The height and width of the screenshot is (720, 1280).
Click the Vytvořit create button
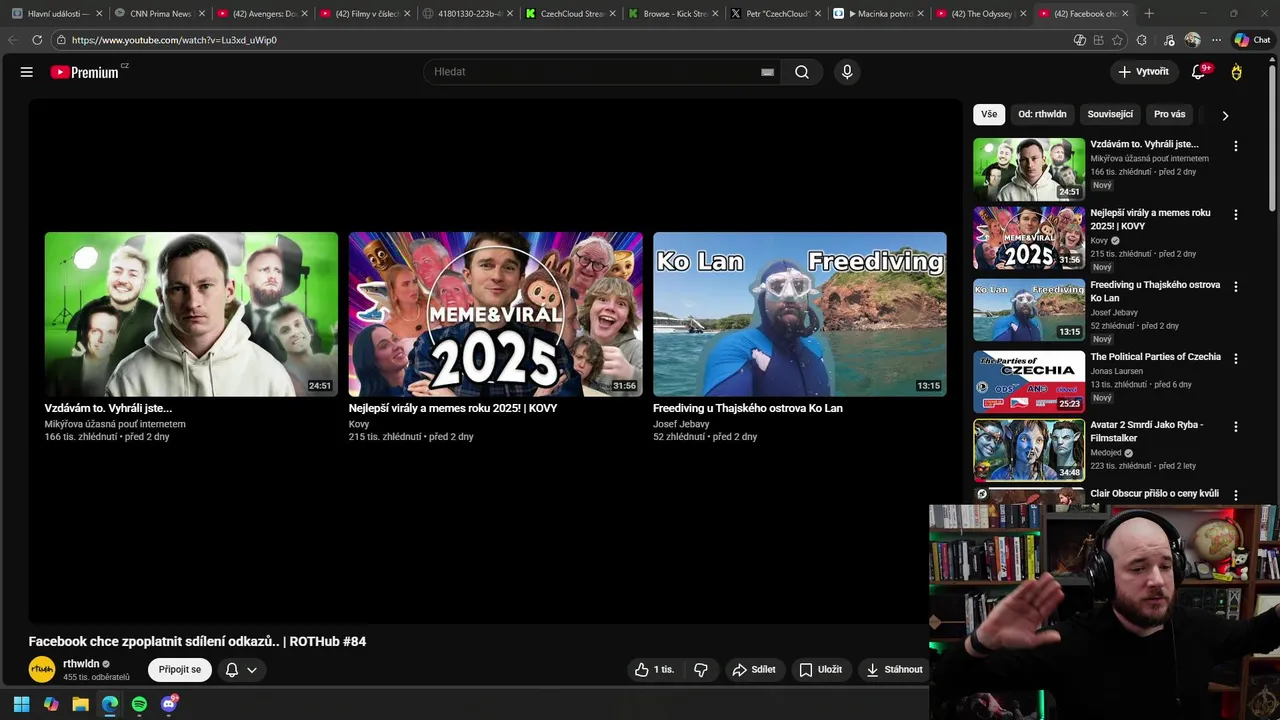point(1144,72)
